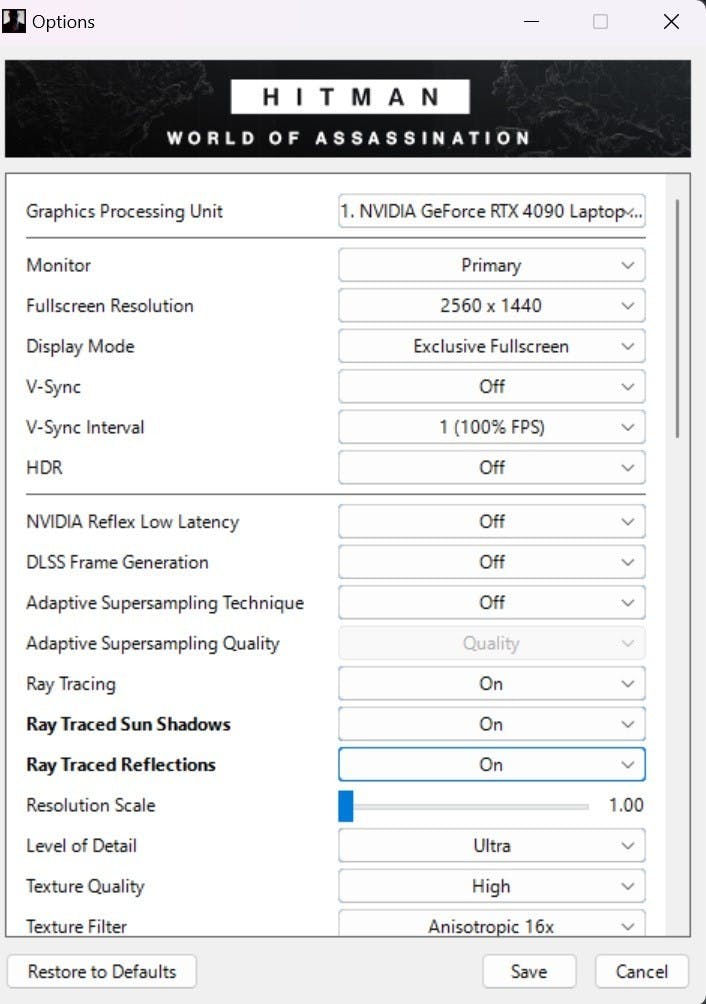Open the Graphics Processing Unit dropdown
This screenshot has width=706, height=1004.
tap(492, 211)
